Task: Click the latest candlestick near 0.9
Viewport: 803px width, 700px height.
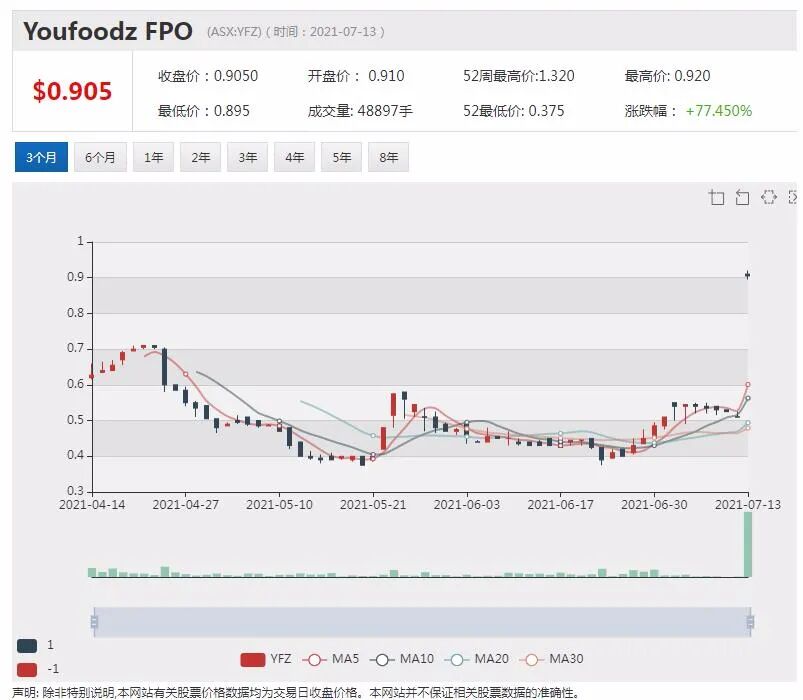Action: pyautogui.click(x=748, y=275)
